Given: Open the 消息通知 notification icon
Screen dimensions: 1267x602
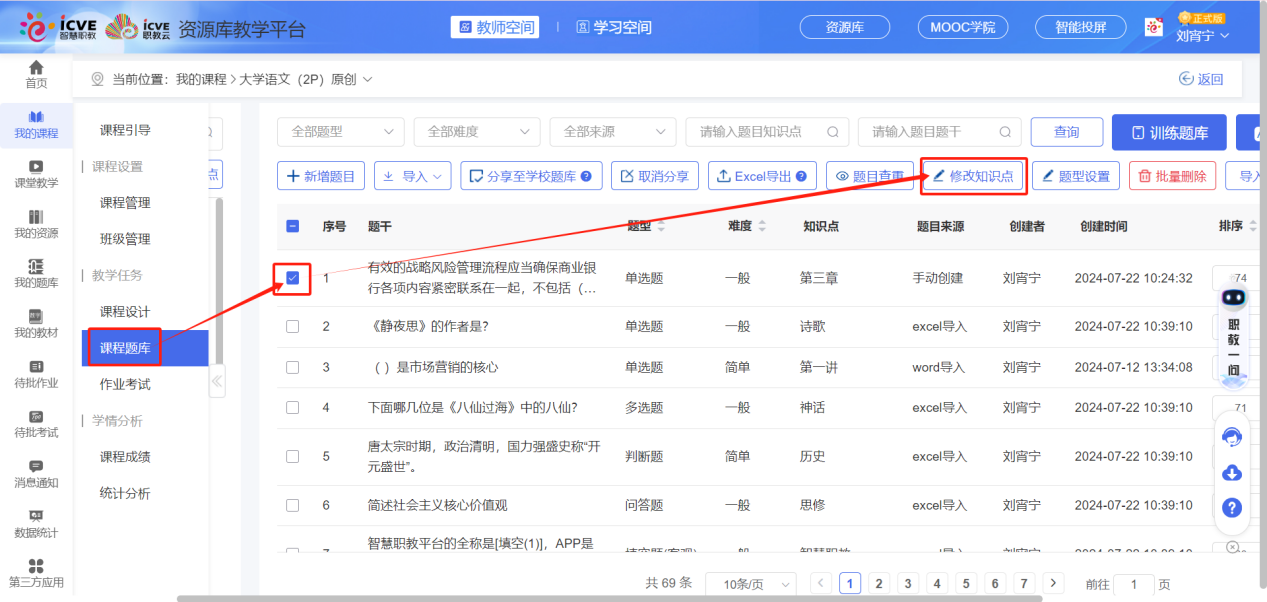Looking at the screenshot, I should [x=36, y=465].
